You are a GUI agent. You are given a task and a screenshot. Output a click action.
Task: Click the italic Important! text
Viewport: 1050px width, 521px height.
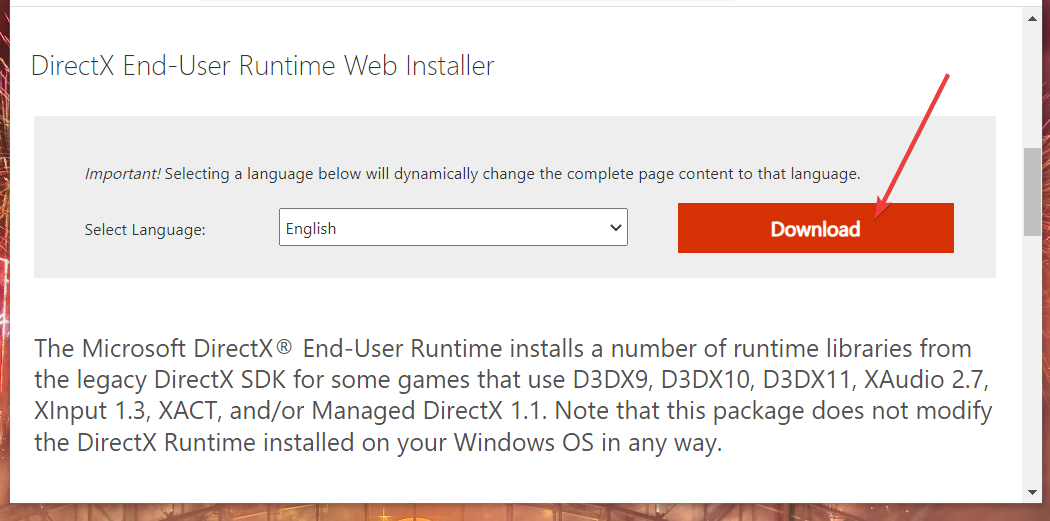point(122,174)
